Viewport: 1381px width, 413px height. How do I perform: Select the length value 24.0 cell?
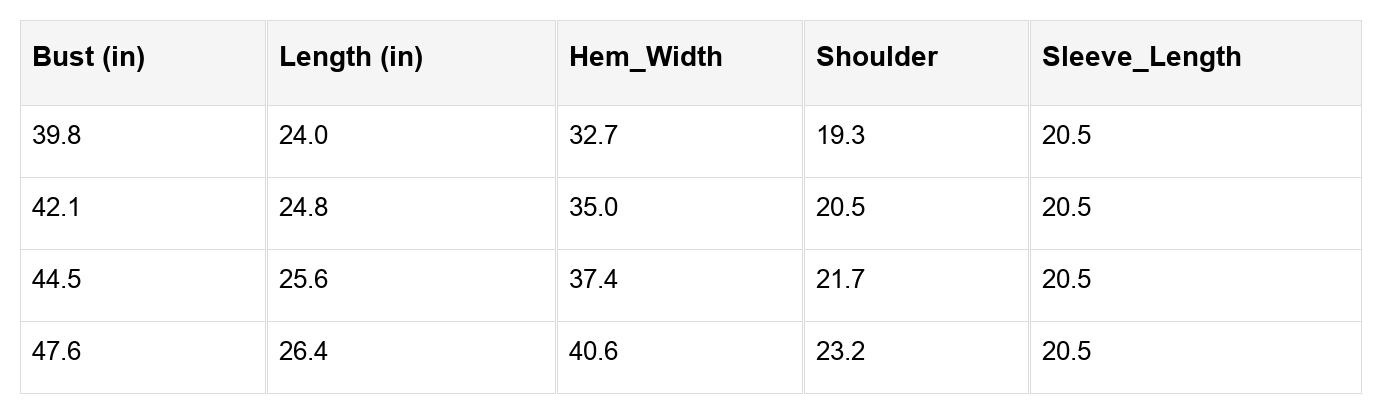[x=303, y=136]
